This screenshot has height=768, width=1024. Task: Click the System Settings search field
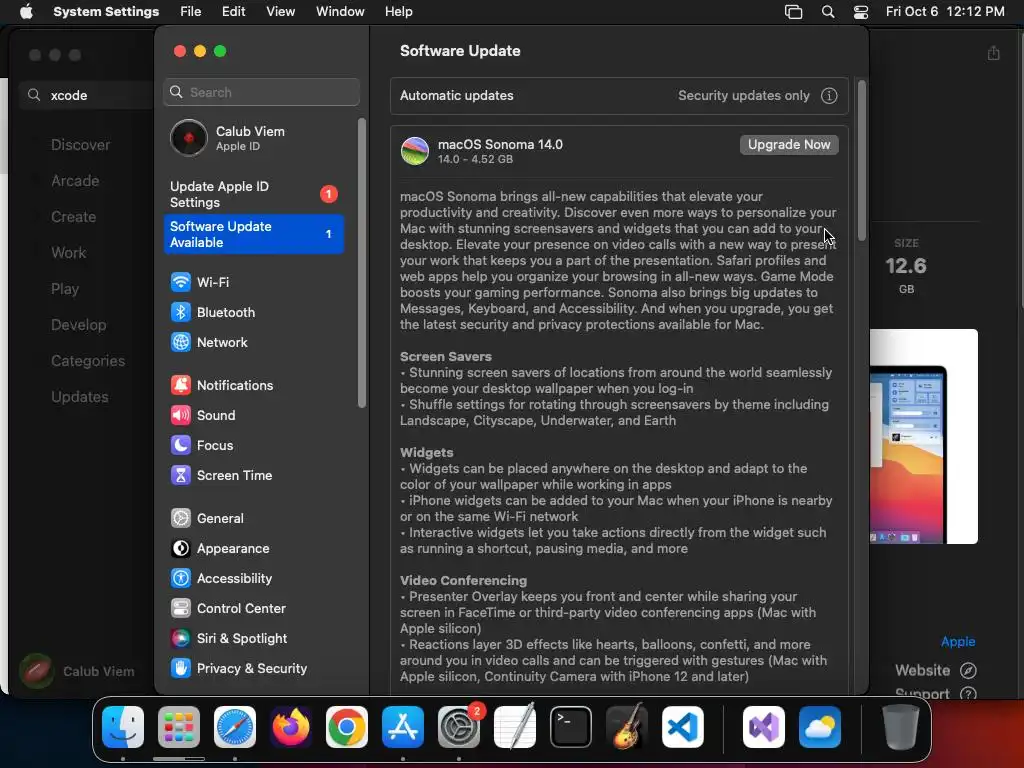click(x=261, y=92)
